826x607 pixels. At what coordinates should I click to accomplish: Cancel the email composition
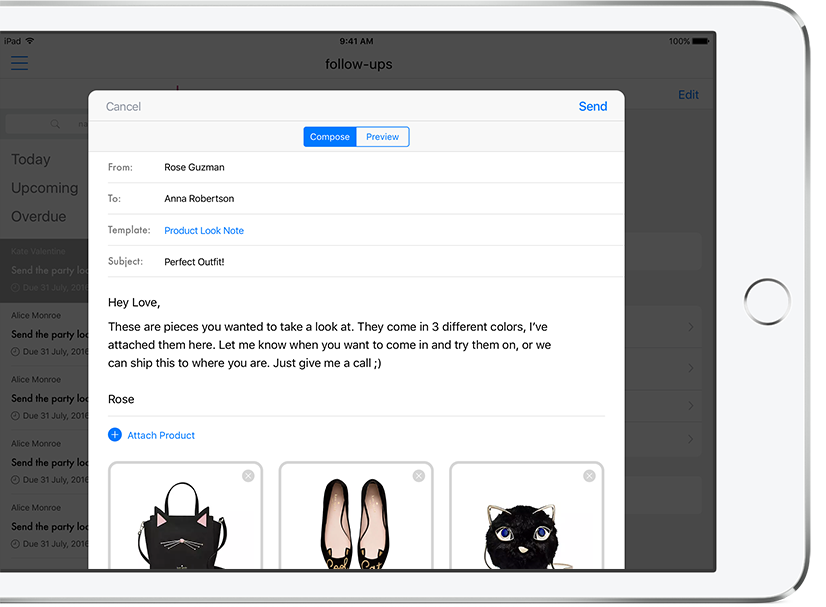pos(123,106)
